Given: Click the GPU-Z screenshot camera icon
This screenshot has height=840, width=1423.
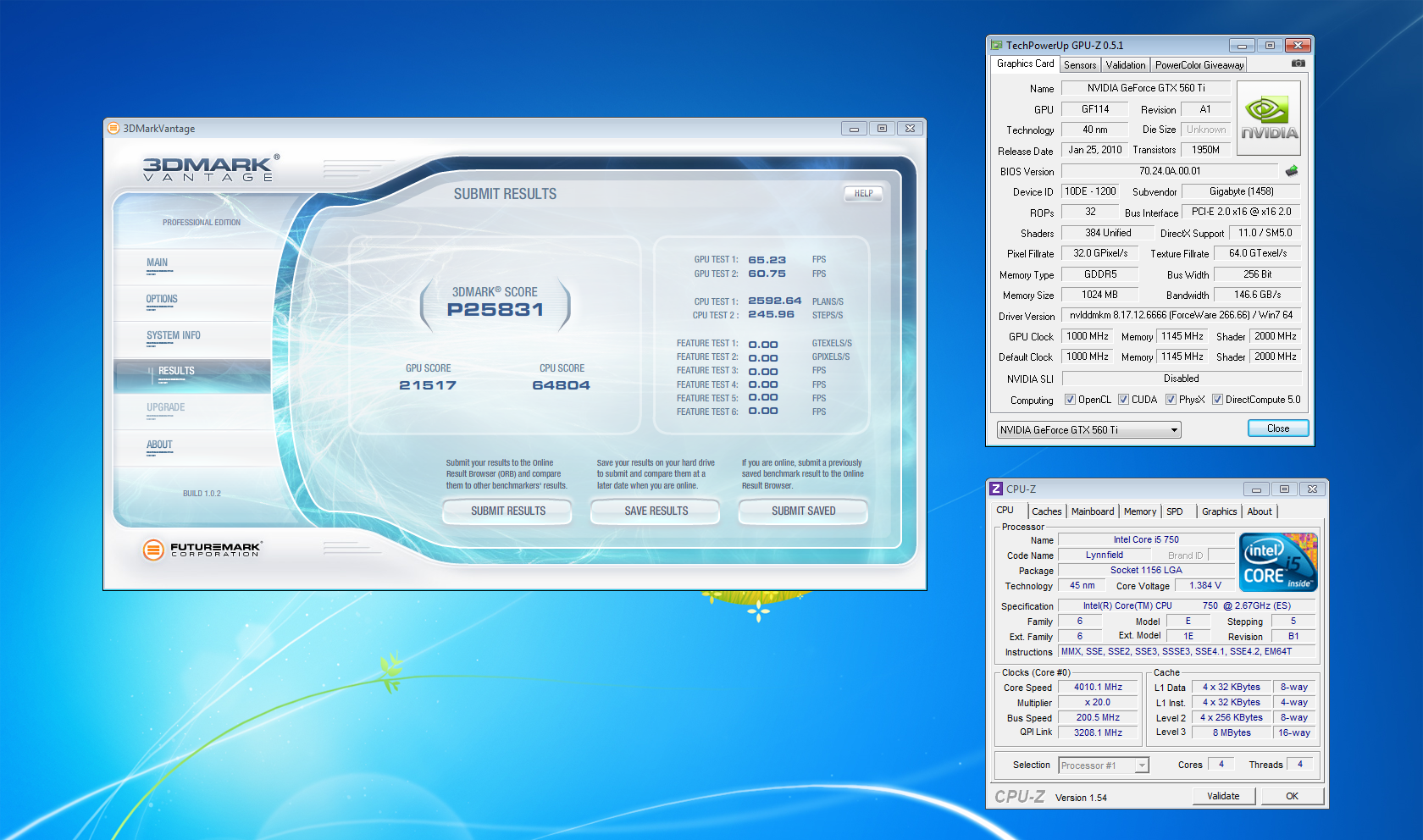Looking at the screenshot, I should (1298, 64).
